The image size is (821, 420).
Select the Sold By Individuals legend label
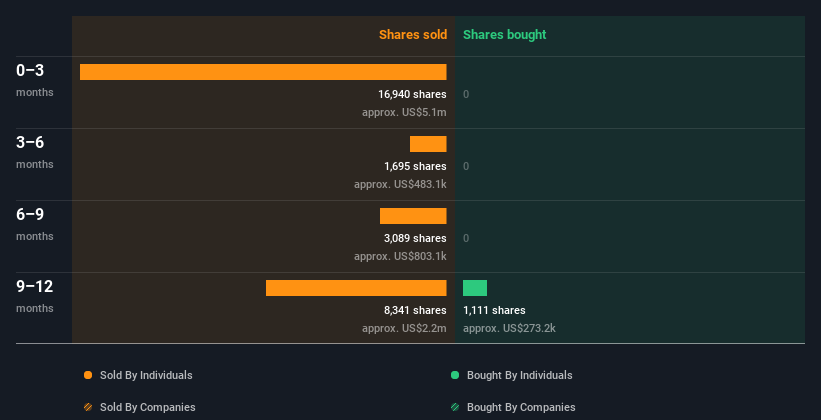(146, 375)
